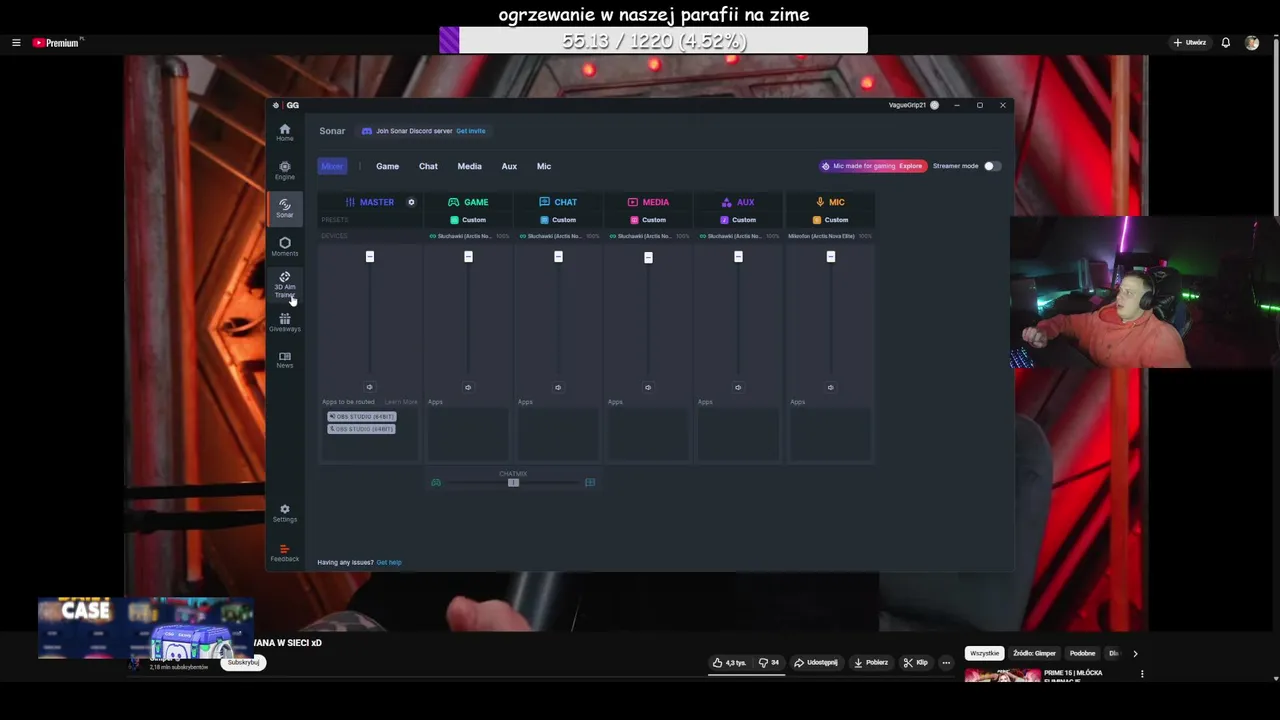Mute the Master channel
The width and height of the screenshot is (1280, 720).
coord(369,387)
